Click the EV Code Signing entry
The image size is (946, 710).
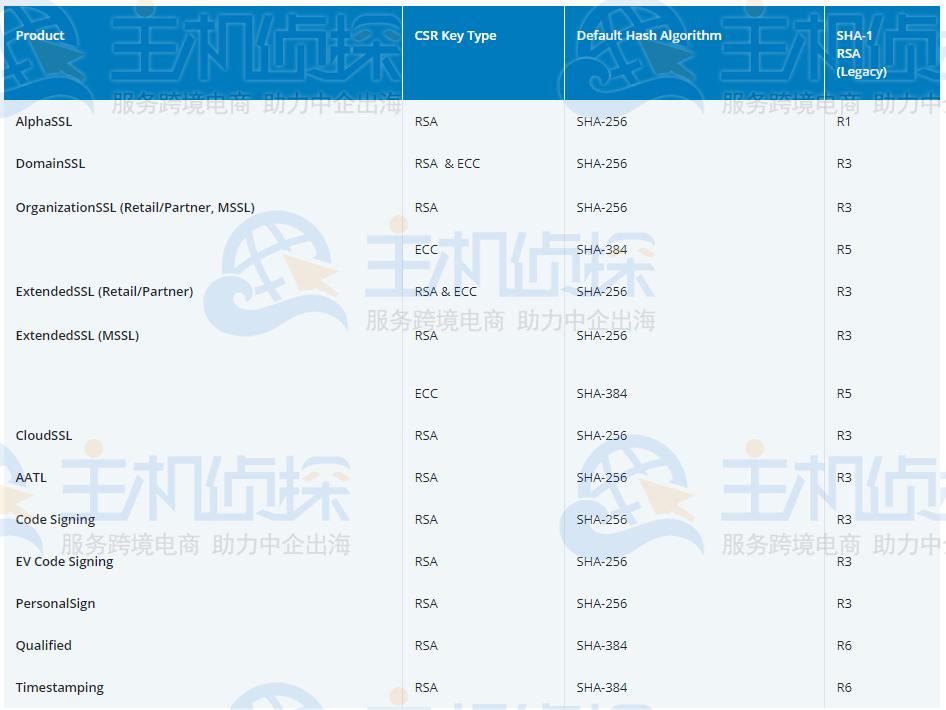62,561
